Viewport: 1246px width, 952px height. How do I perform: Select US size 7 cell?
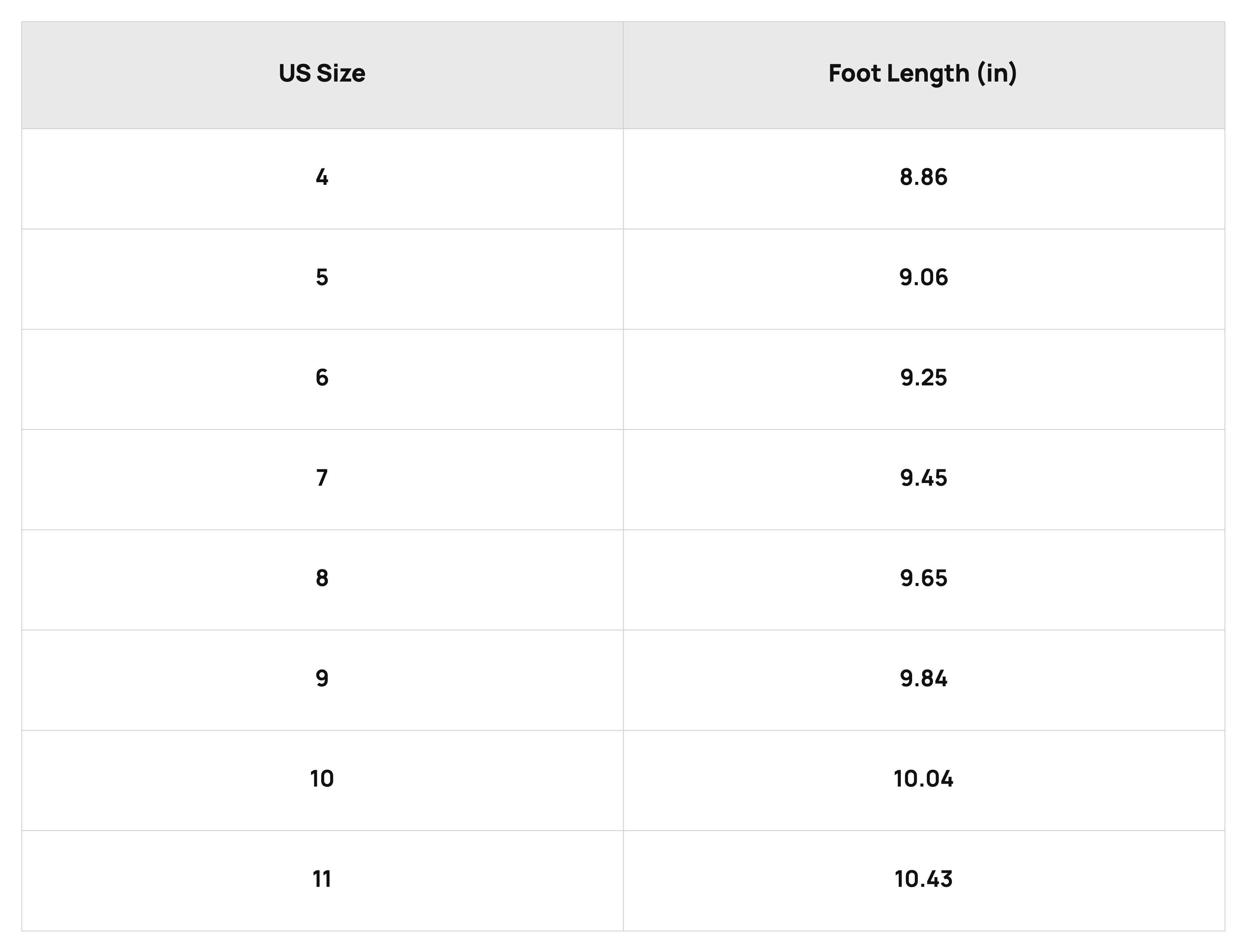click(322, 479)
